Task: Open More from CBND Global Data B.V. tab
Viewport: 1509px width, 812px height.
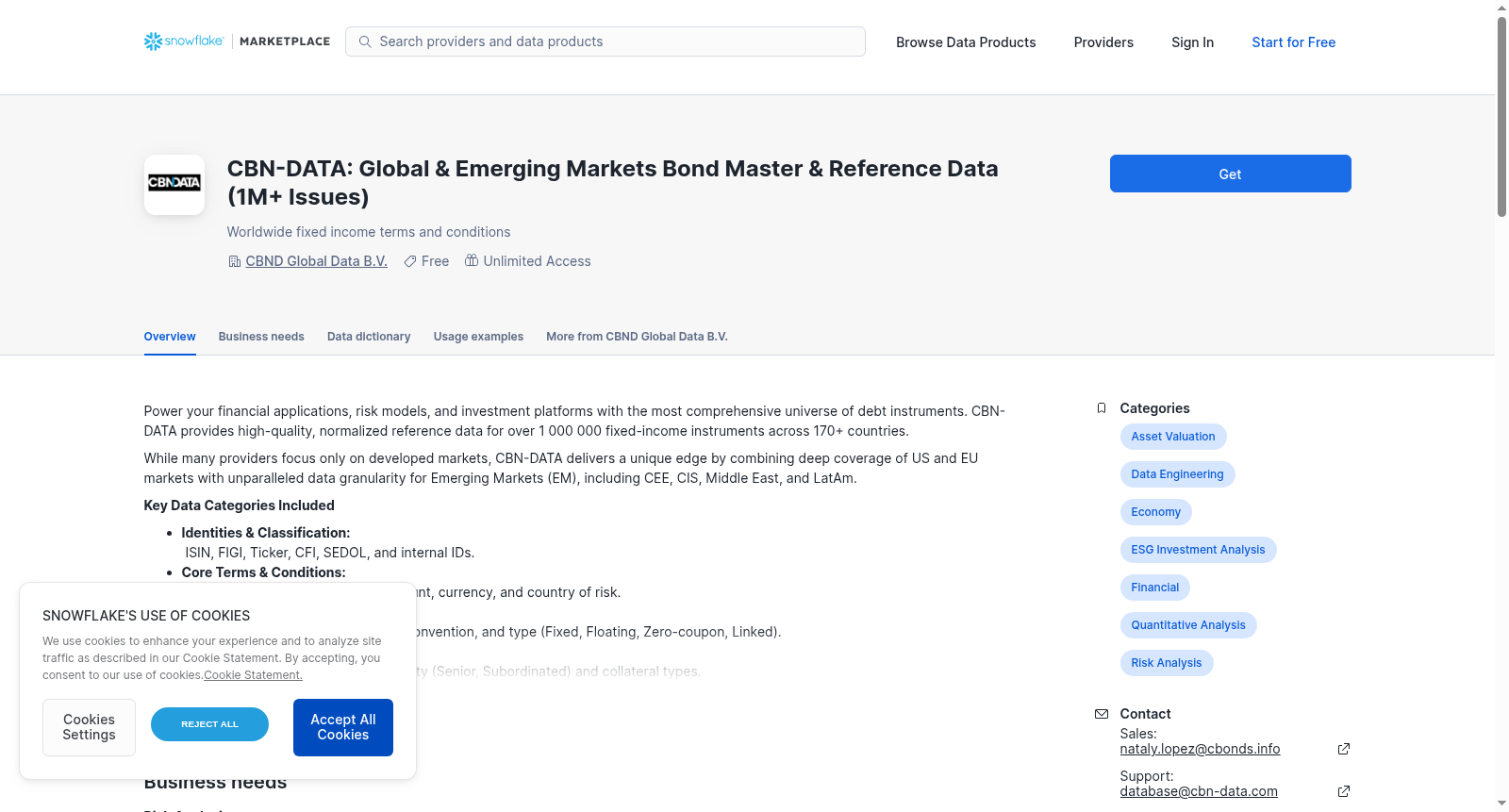Action: (637, 337)
